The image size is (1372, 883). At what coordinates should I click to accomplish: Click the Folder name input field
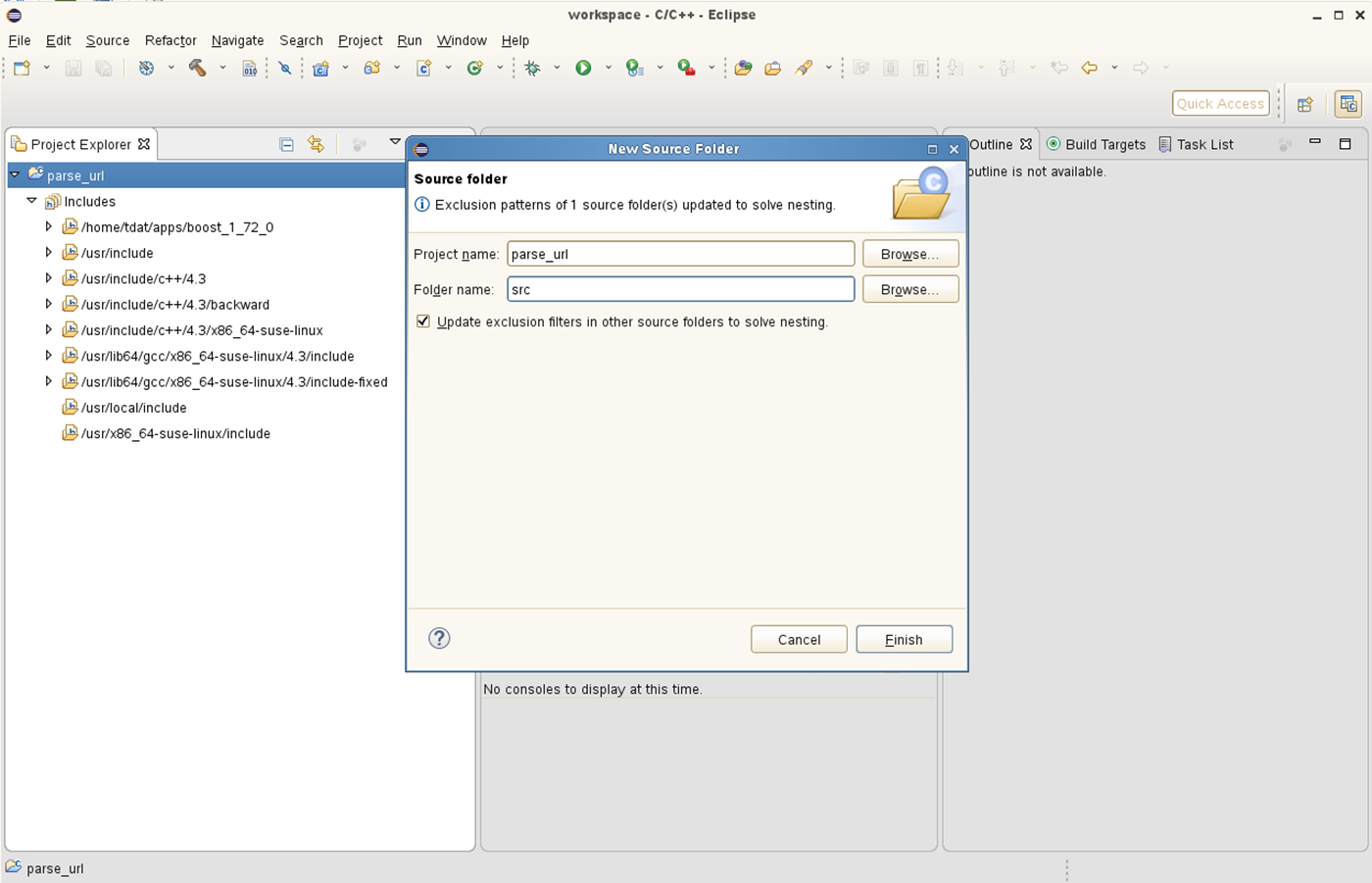tap(681, 289)
